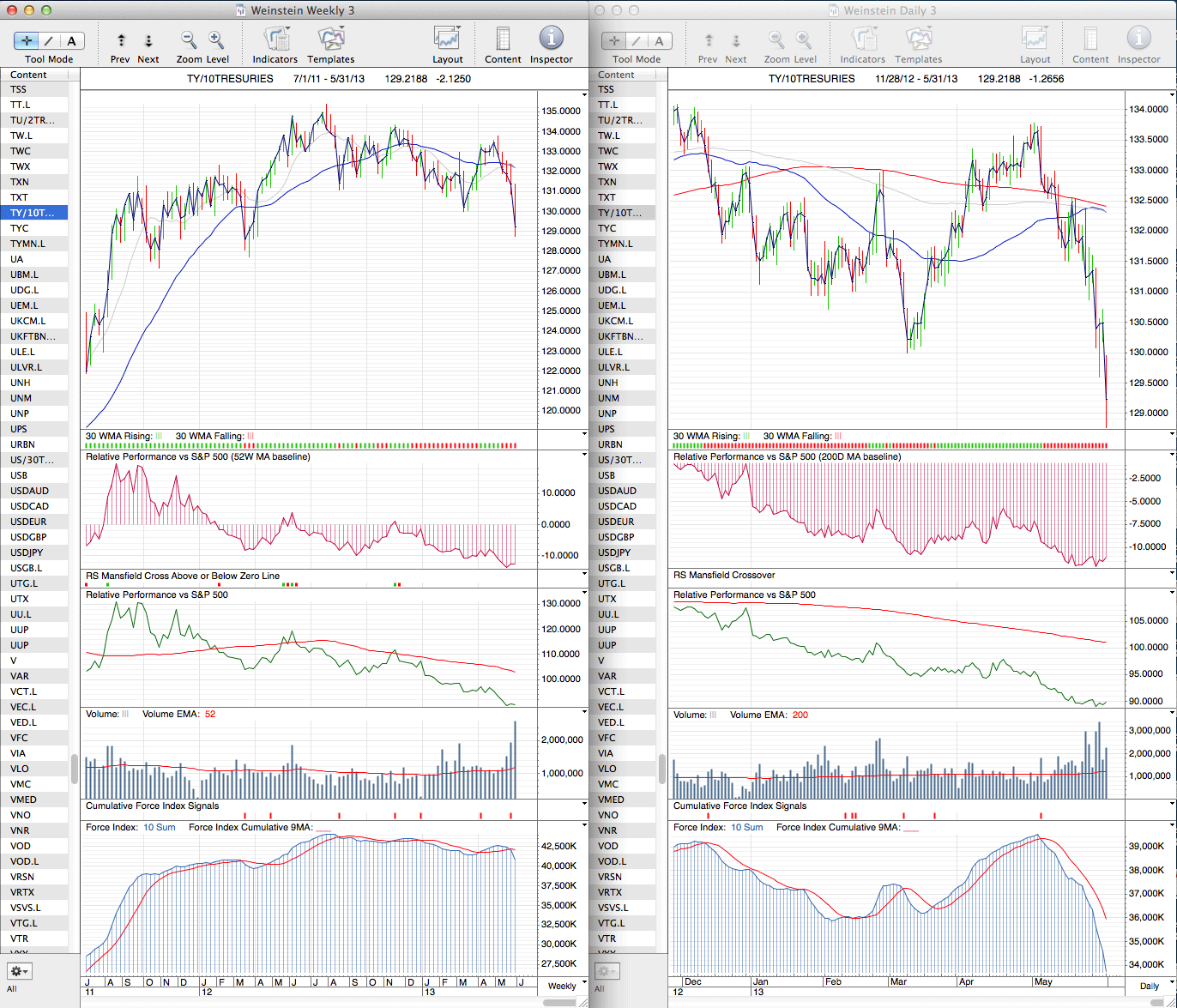1177x1008 pixels.
Task: Open the Weekly periodicity dropdown
Action: tap(562, 986)
